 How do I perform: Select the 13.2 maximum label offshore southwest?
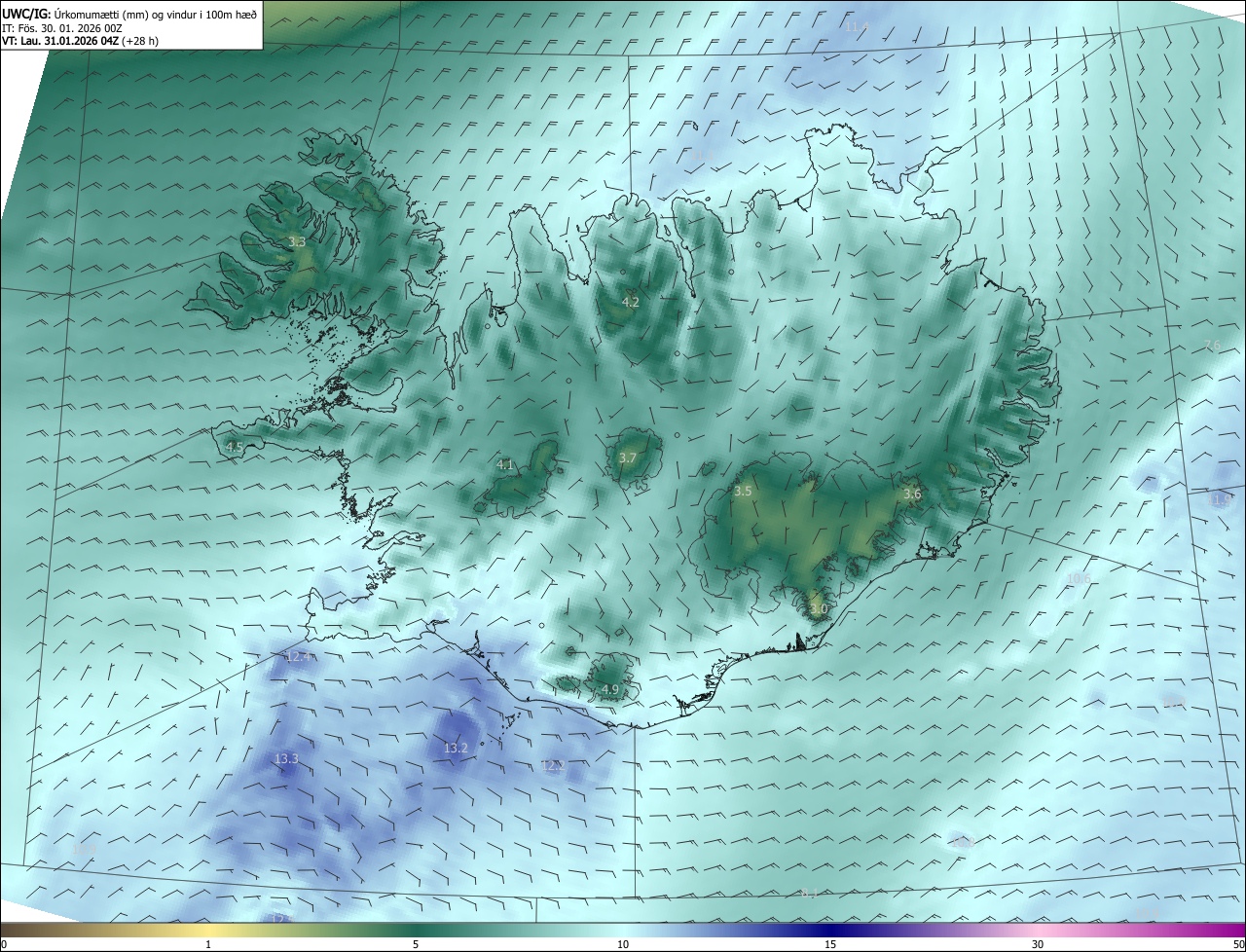(456, 749)
